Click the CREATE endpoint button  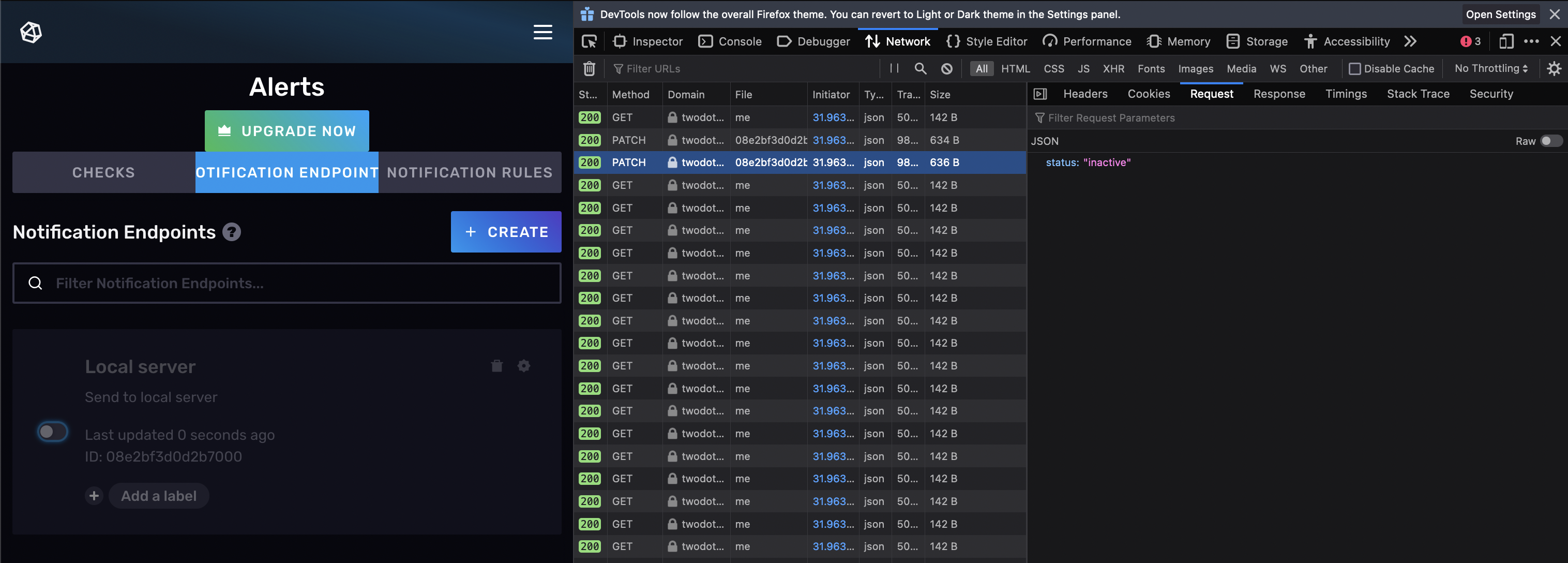(x=506, y=232)
